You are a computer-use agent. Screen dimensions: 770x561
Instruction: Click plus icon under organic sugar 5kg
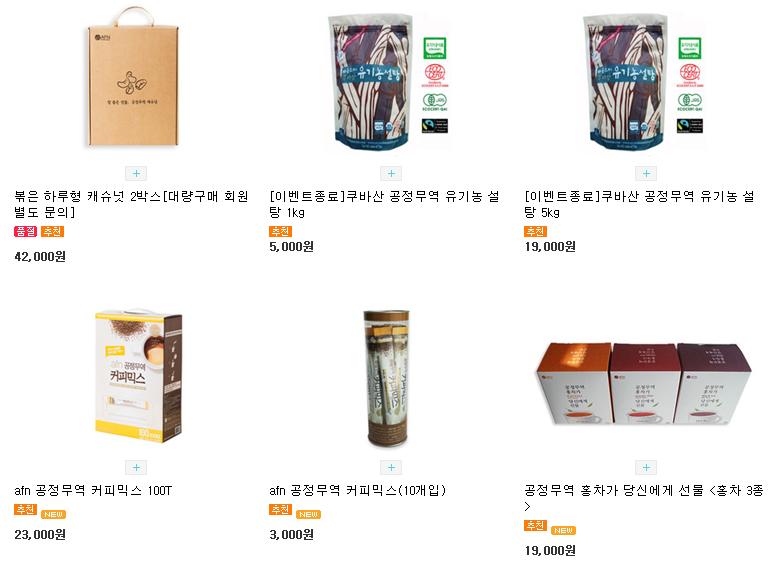click(x=646, y=173)
